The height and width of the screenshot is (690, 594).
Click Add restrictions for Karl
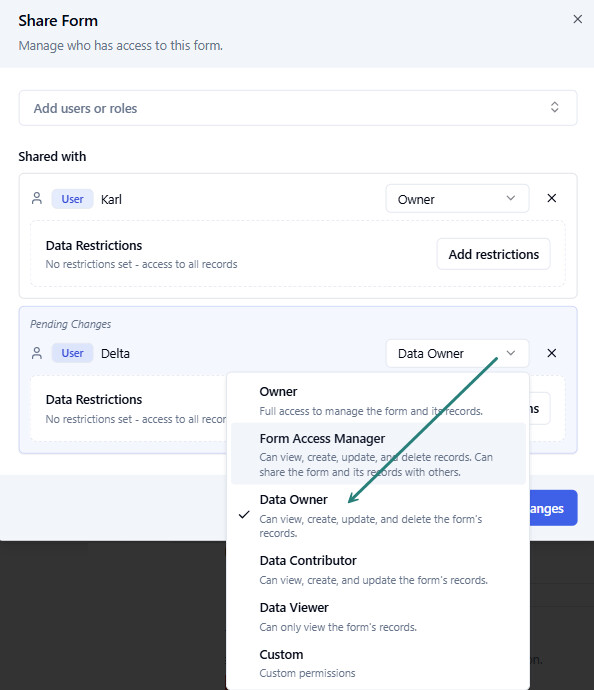pyautogui.click(x=493, y=254)
